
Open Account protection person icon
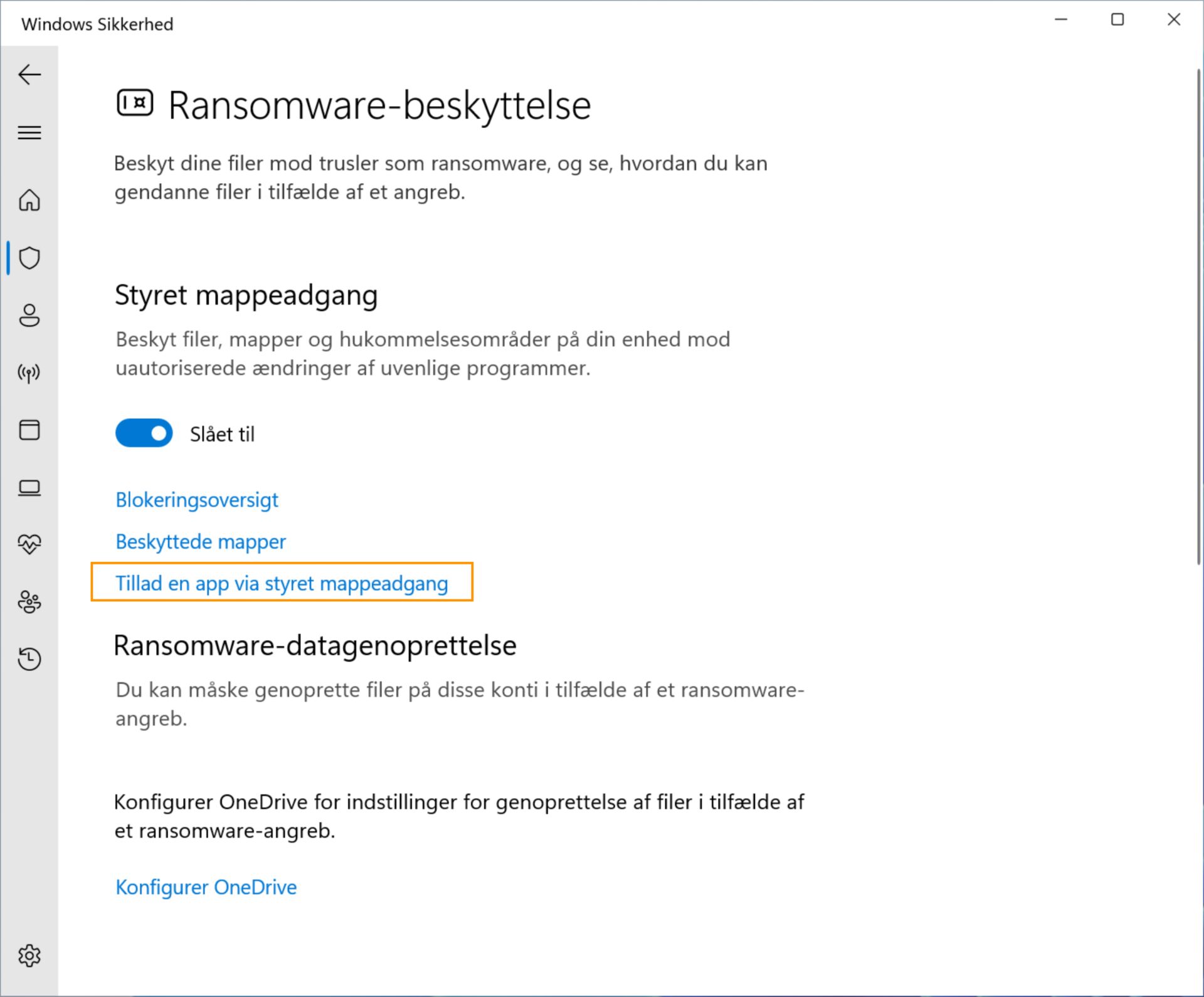pos(29,315)
